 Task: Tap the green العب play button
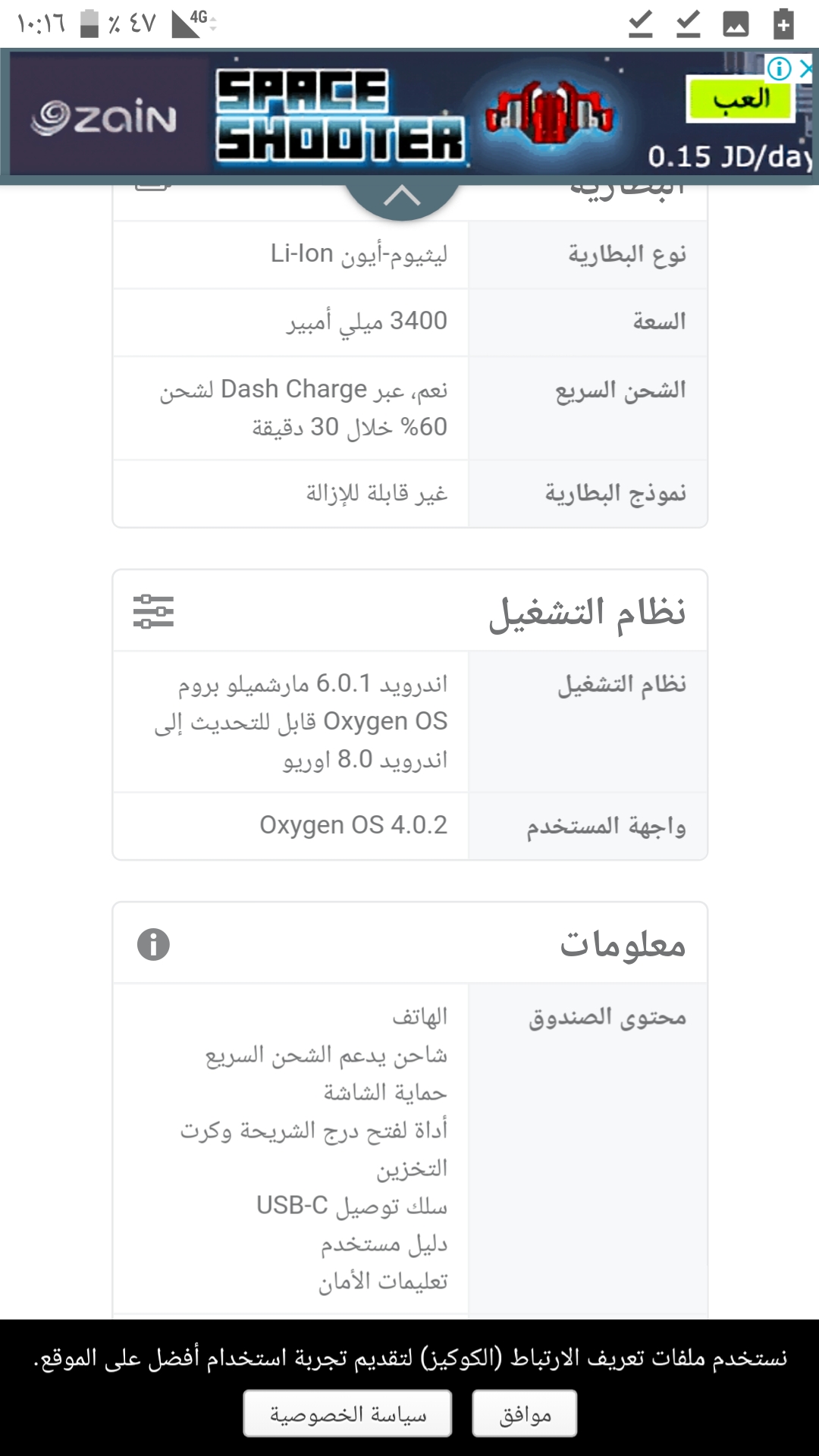(x=741, y=99)
